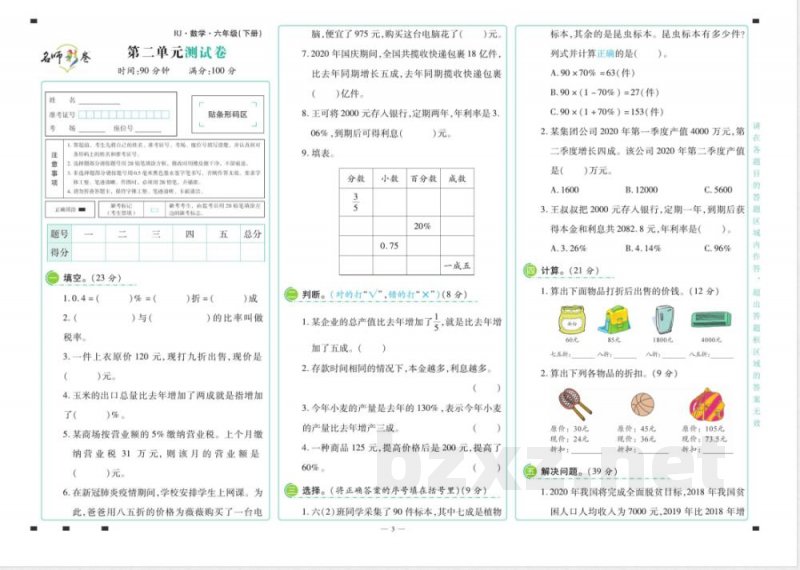Click the 得分 cell in score table
The height and width of the screenshot is (570, 800).
pos(59,252)
